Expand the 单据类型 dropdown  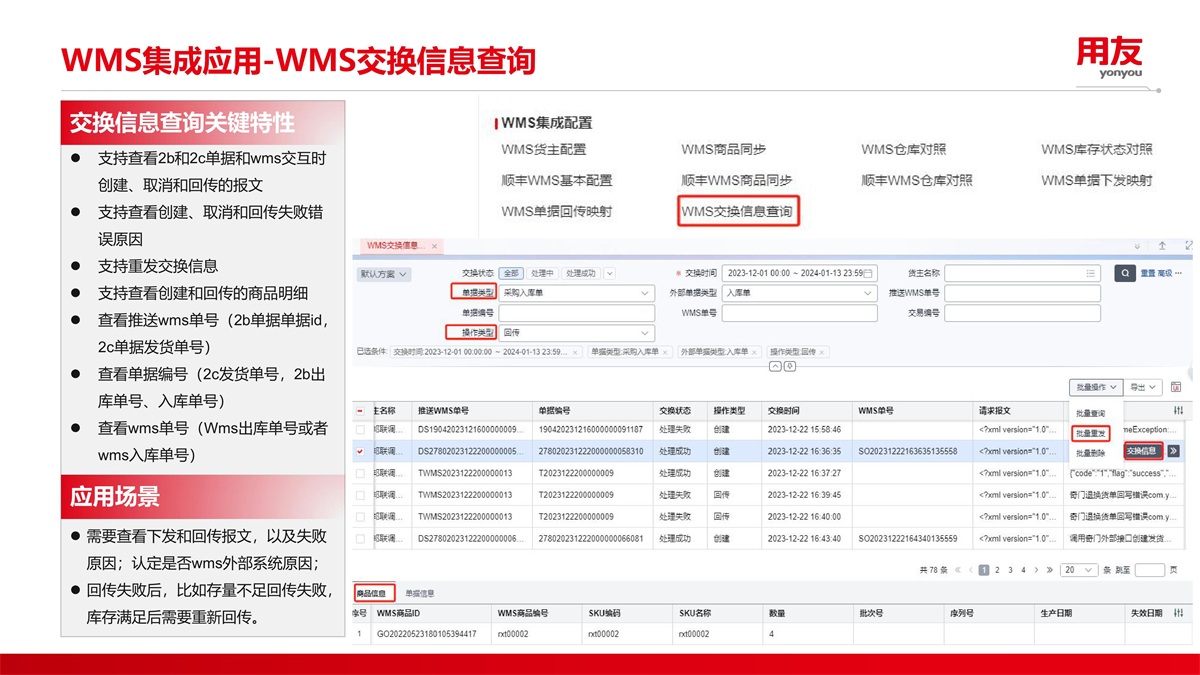645,293
